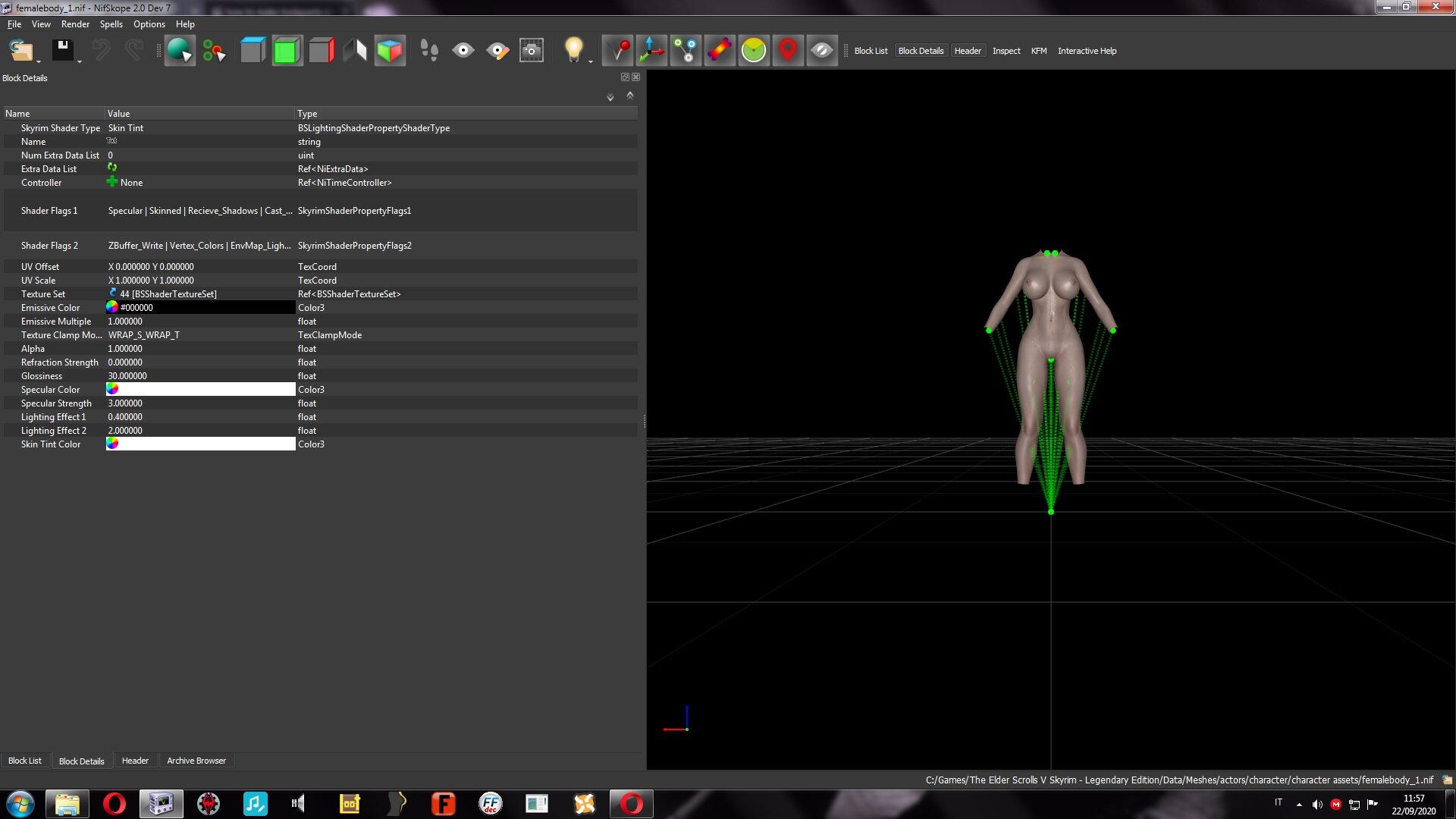Viewport: 1456px width, 819px height.
Task: Select the Glossiness 30.000000 value
Action: [x=127, y=376]
